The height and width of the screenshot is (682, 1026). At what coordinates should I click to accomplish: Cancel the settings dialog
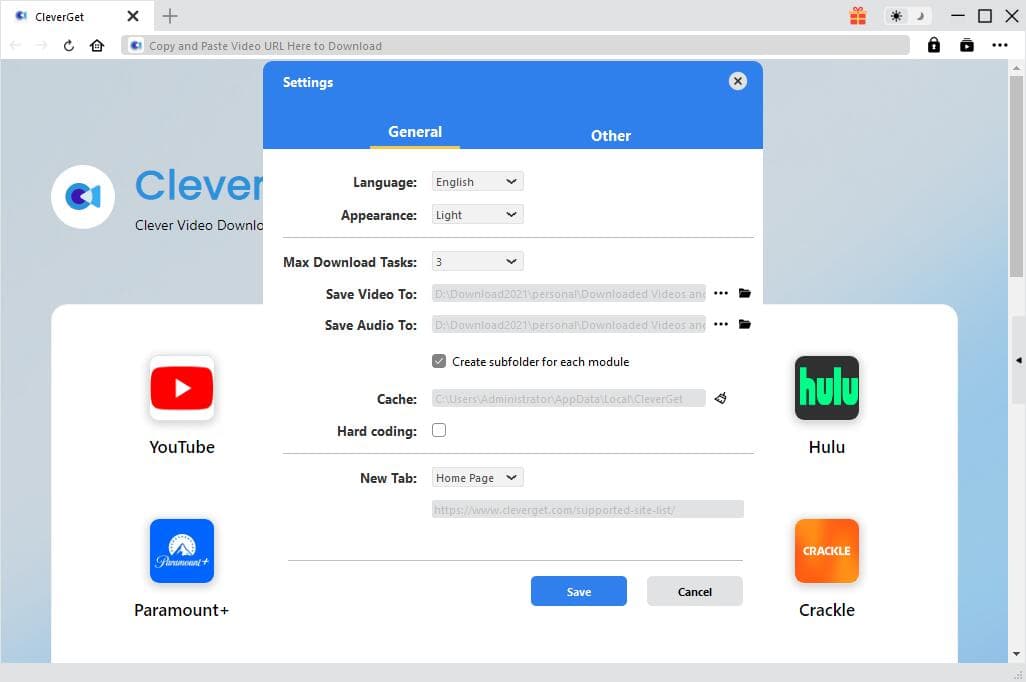point(694,591)
